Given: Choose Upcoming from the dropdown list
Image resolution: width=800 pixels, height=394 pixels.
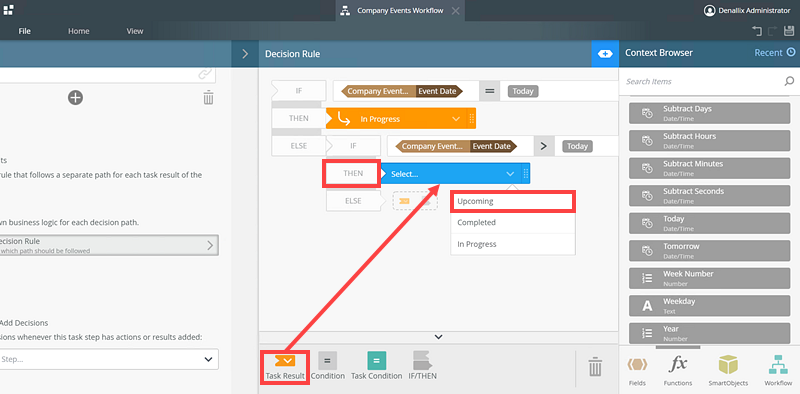Looking at the screenshot, I should point(513,201).
